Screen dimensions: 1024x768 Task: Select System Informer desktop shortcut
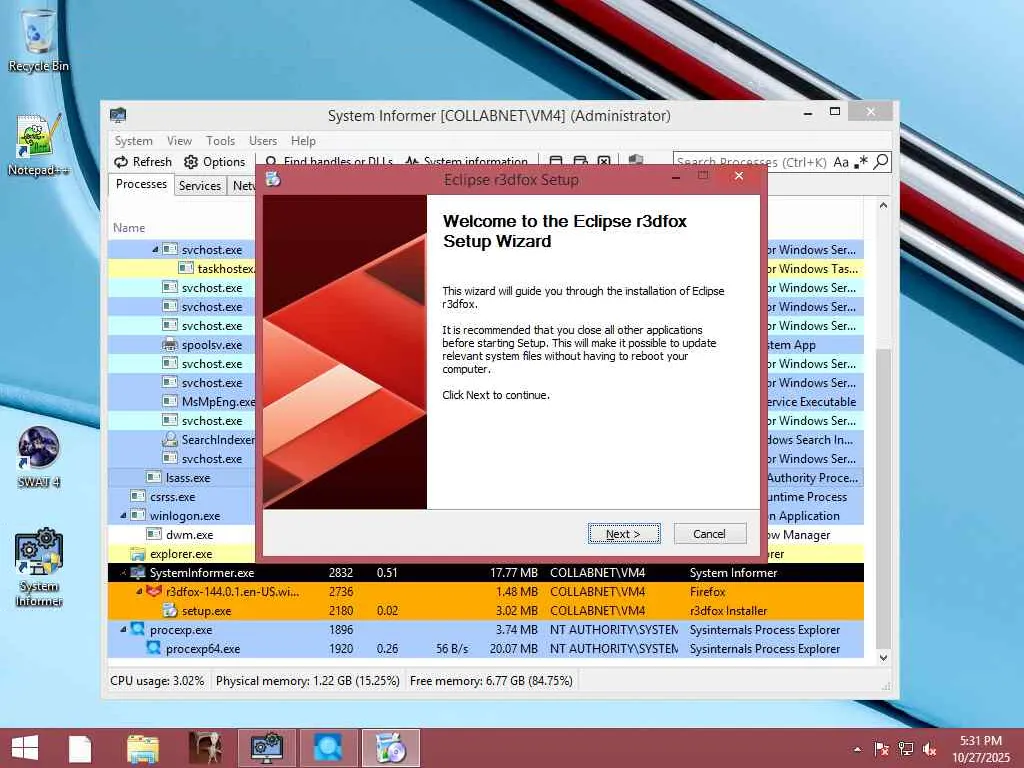tap(39, 568)
